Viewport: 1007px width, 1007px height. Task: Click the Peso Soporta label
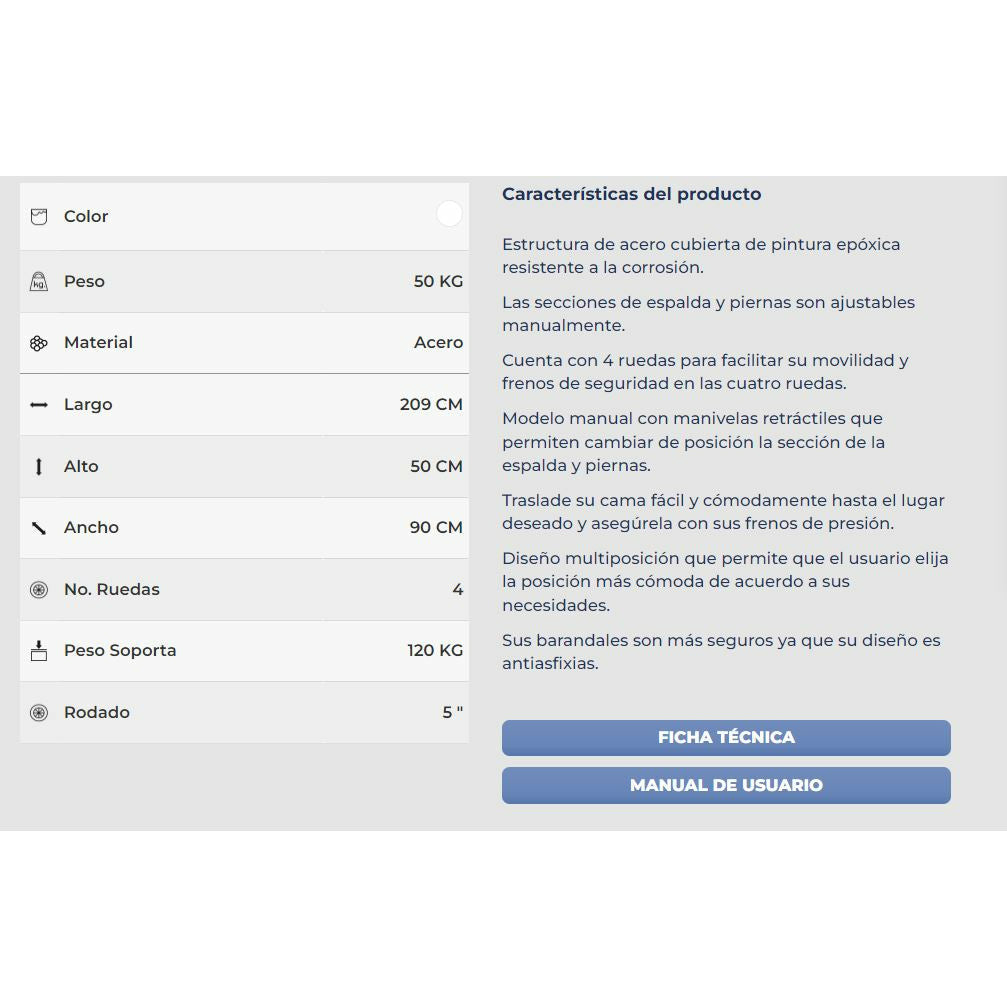(x=120, y=651)
